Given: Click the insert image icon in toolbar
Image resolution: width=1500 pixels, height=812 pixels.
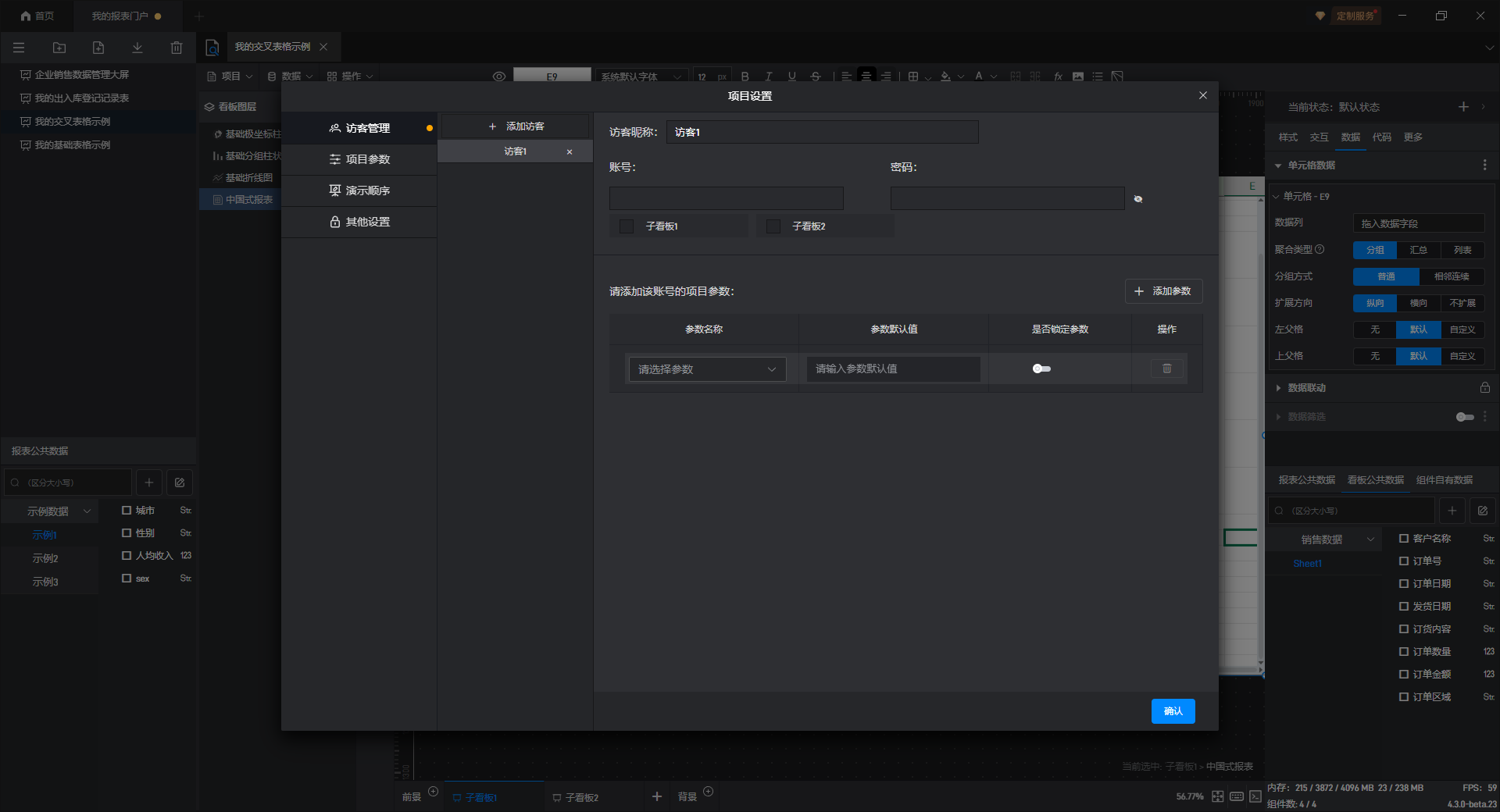Looking at the screenshot, I should pyautogui.click(x=1078, y=77).
